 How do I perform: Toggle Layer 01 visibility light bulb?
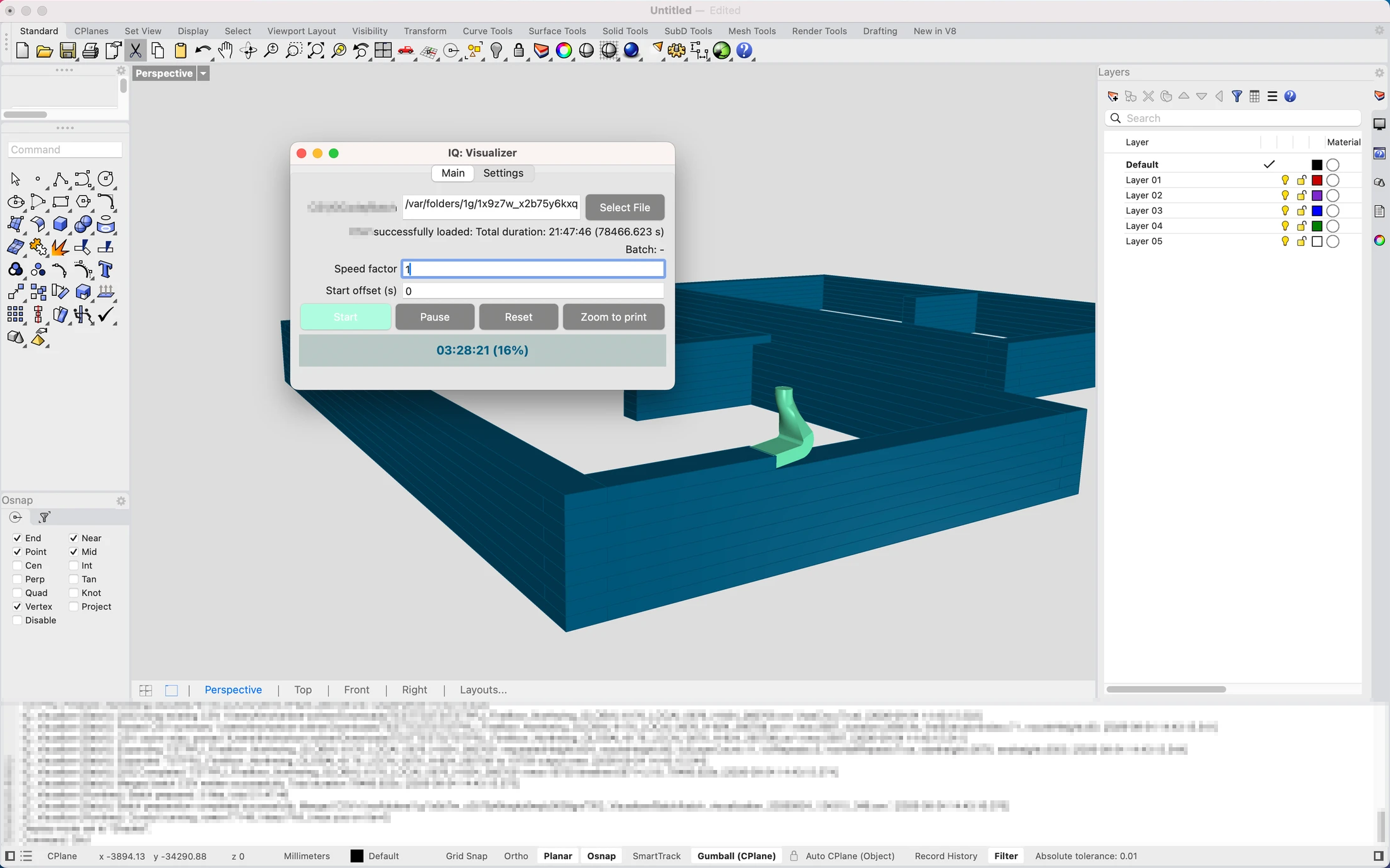(x=1285, y=180)
